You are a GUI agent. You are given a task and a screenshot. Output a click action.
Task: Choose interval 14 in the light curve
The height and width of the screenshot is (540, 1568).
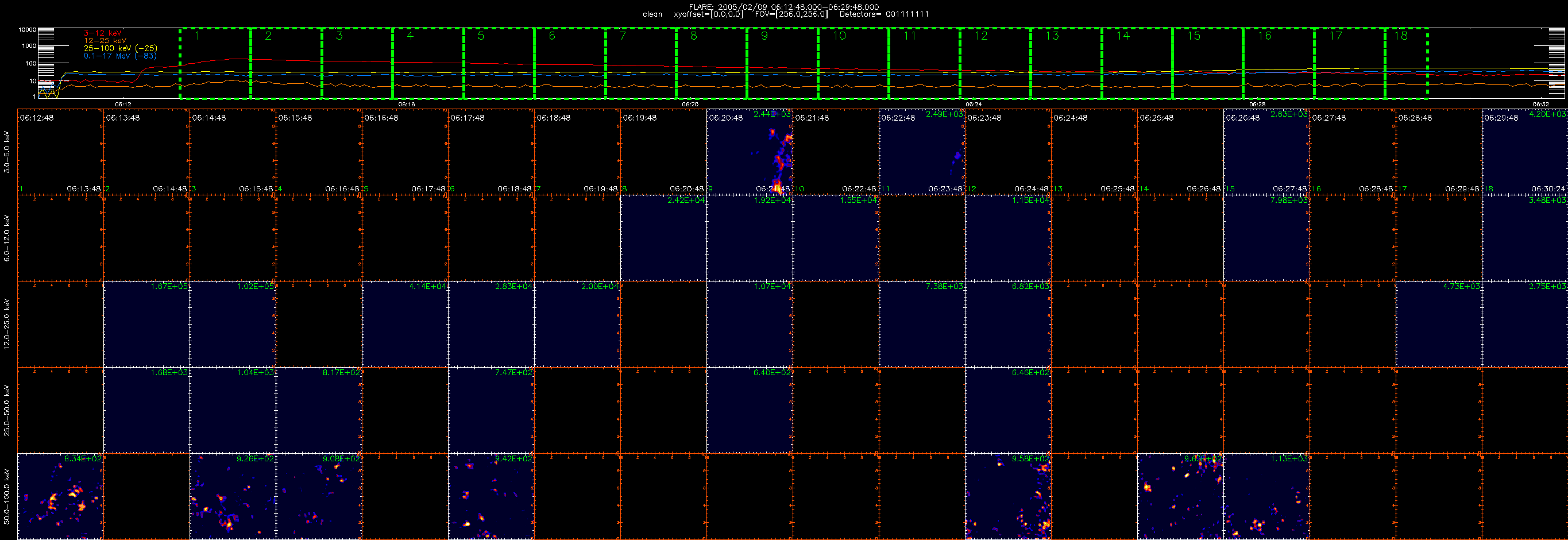[x=1137, y=63]
